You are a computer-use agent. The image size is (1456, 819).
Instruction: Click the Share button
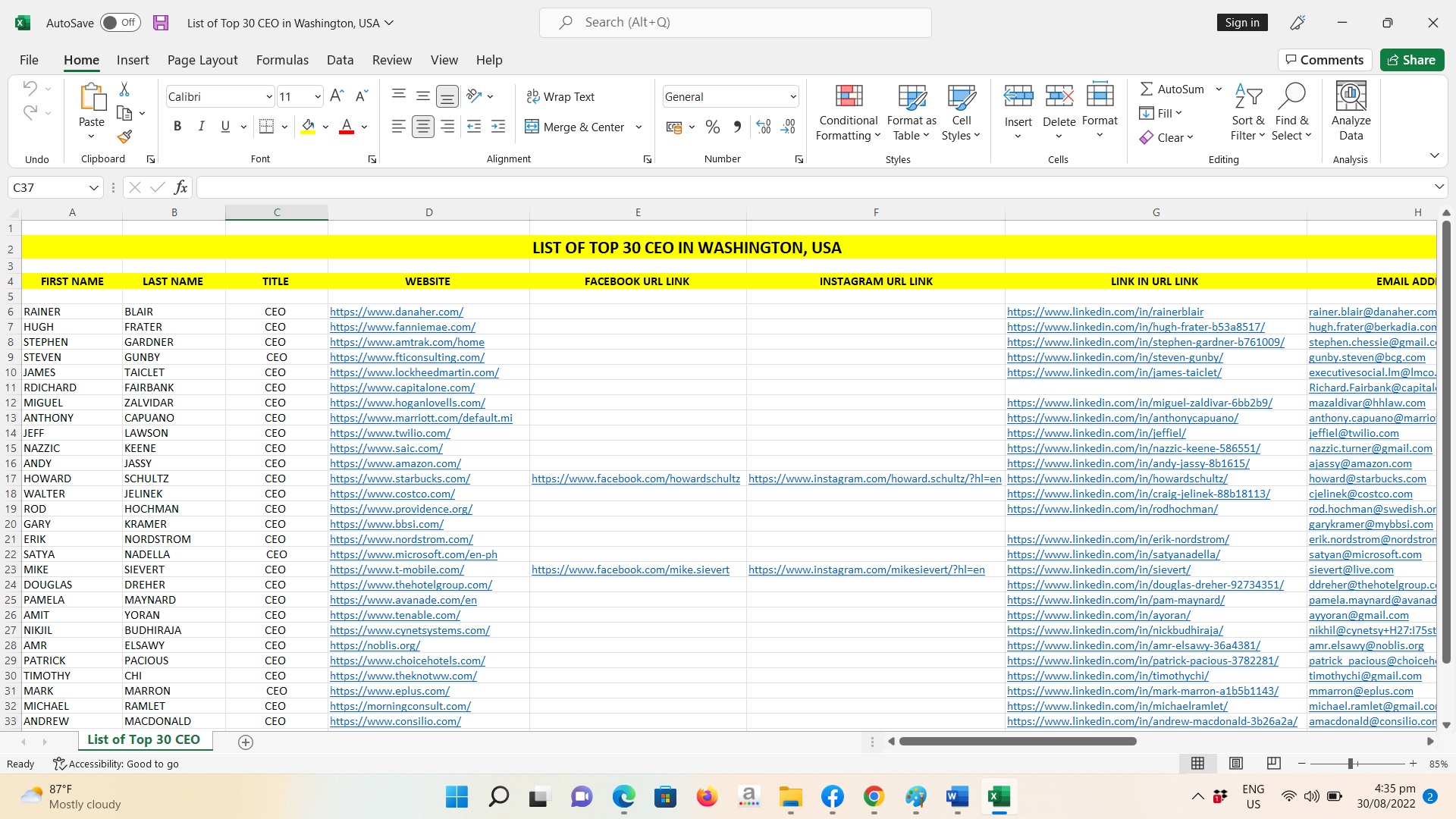point(1411,60)
